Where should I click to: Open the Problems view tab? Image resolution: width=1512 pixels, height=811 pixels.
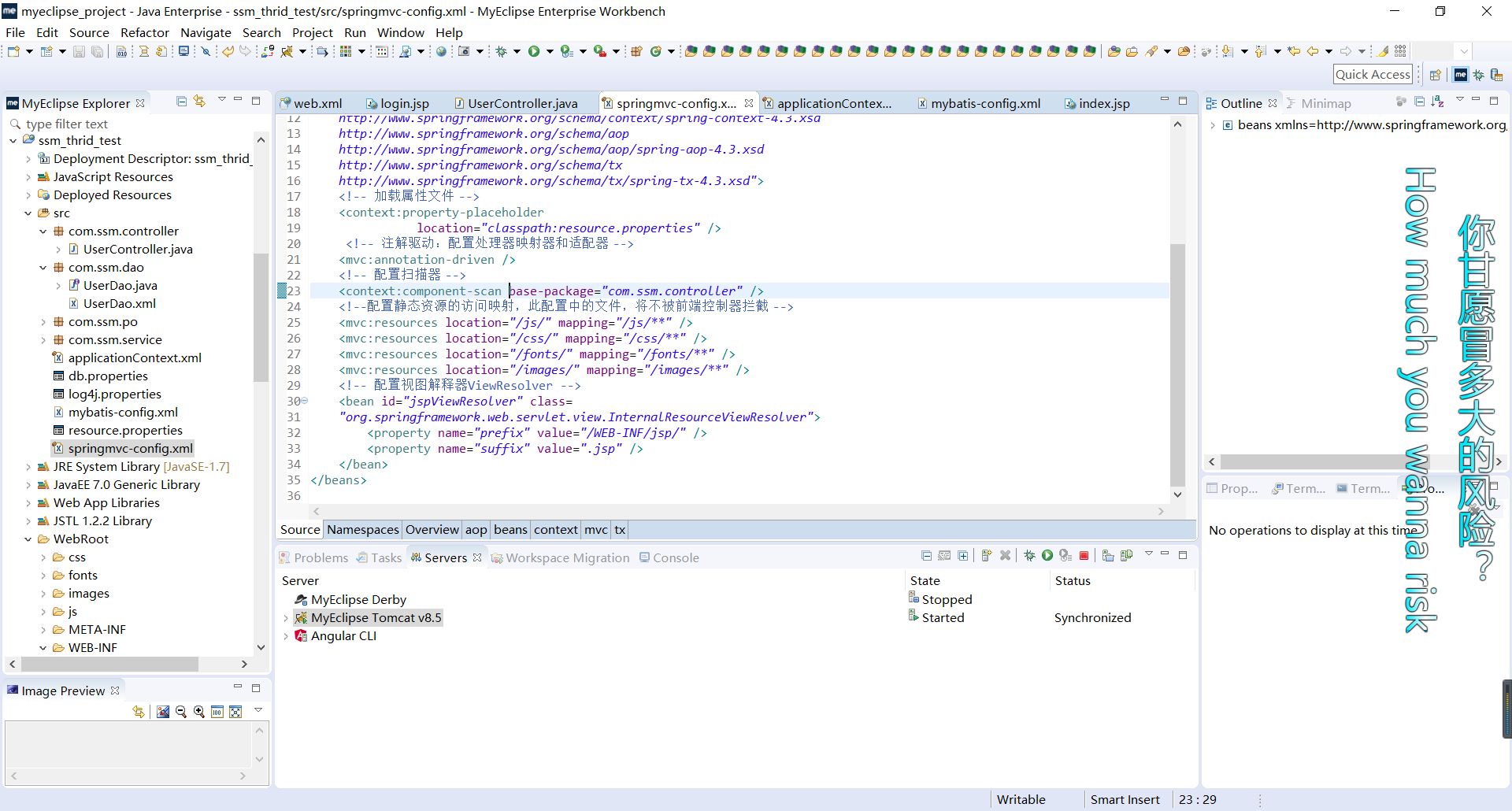313,557
